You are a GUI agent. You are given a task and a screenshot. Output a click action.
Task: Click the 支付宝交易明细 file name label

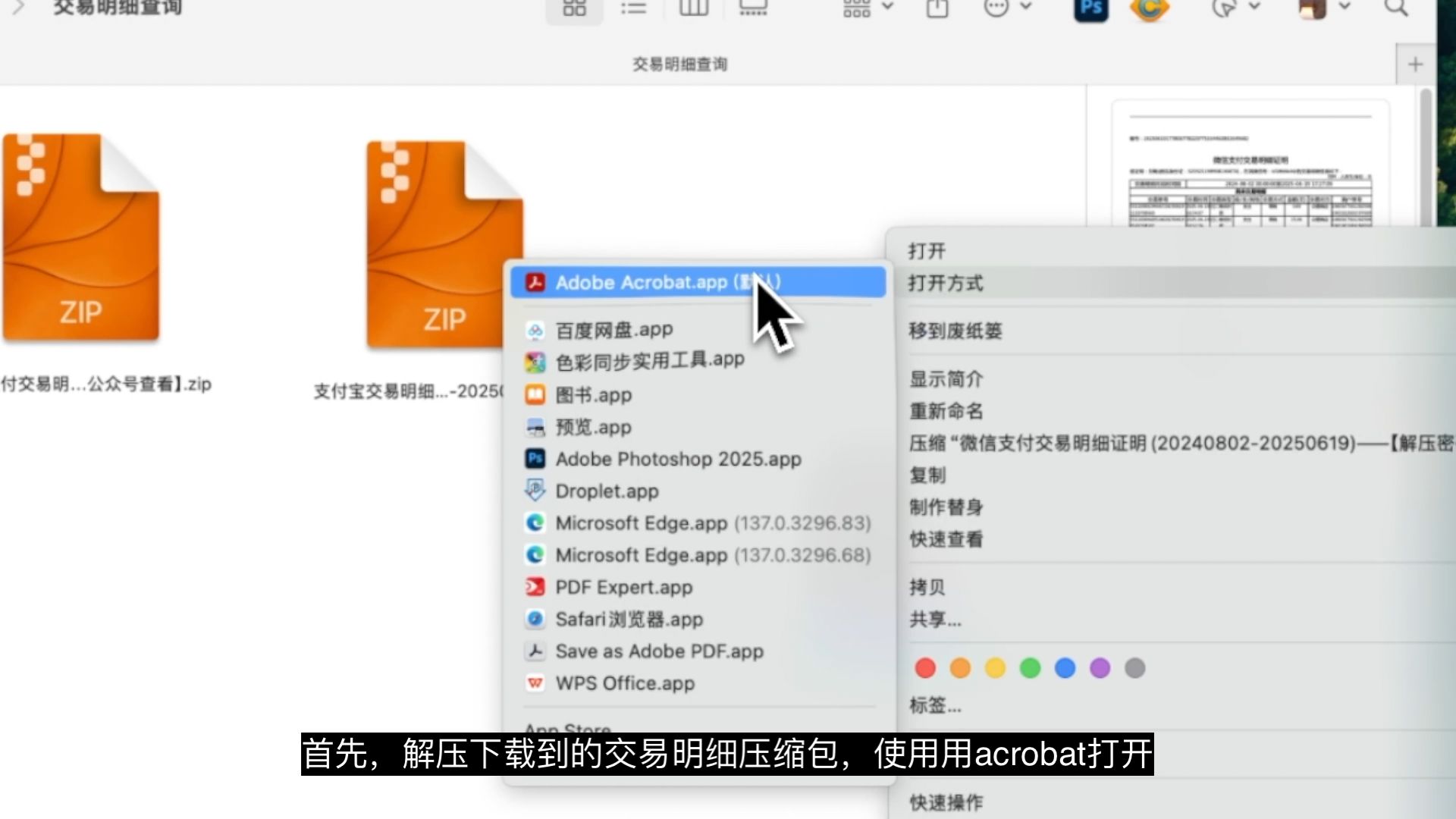408,391
